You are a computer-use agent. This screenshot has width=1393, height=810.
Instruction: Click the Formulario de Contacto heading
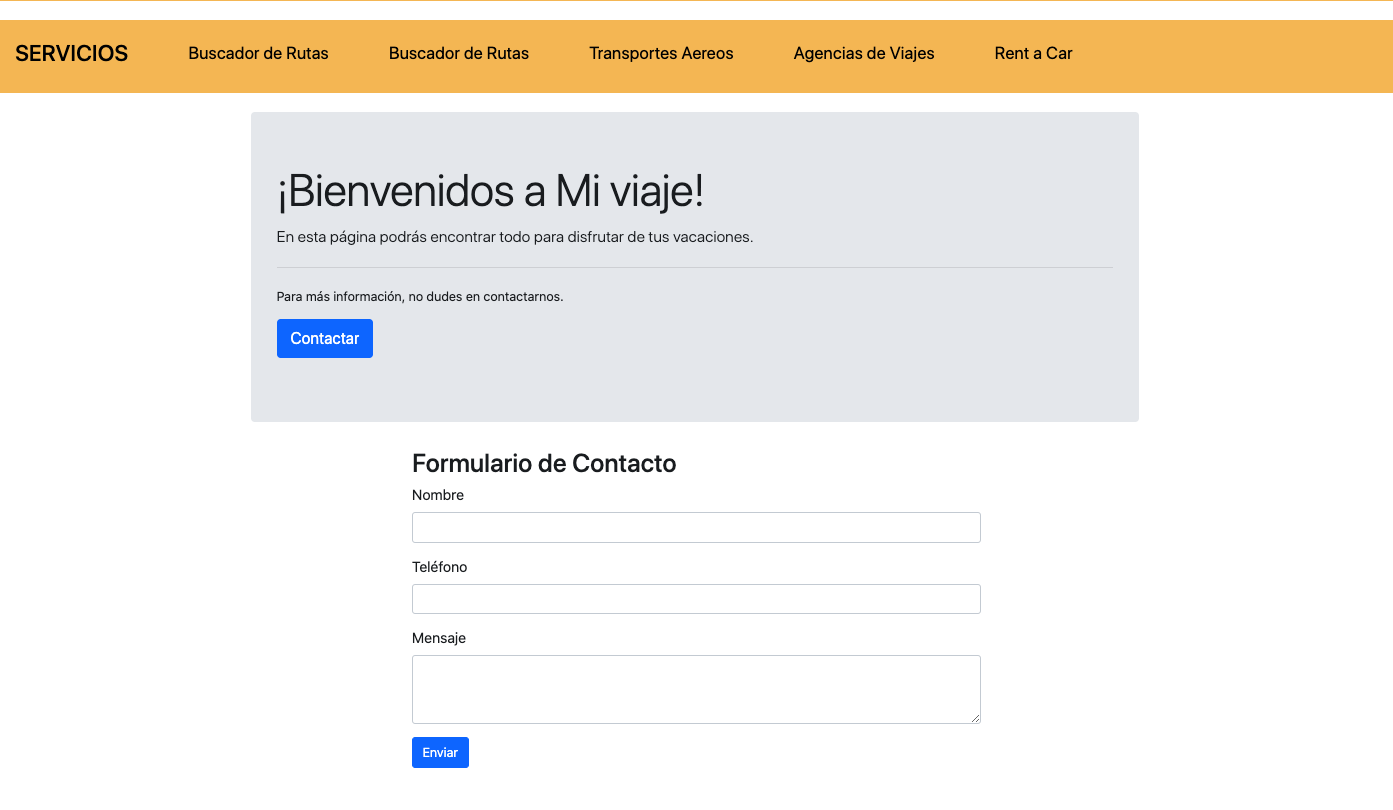click(x=544, y=463)
